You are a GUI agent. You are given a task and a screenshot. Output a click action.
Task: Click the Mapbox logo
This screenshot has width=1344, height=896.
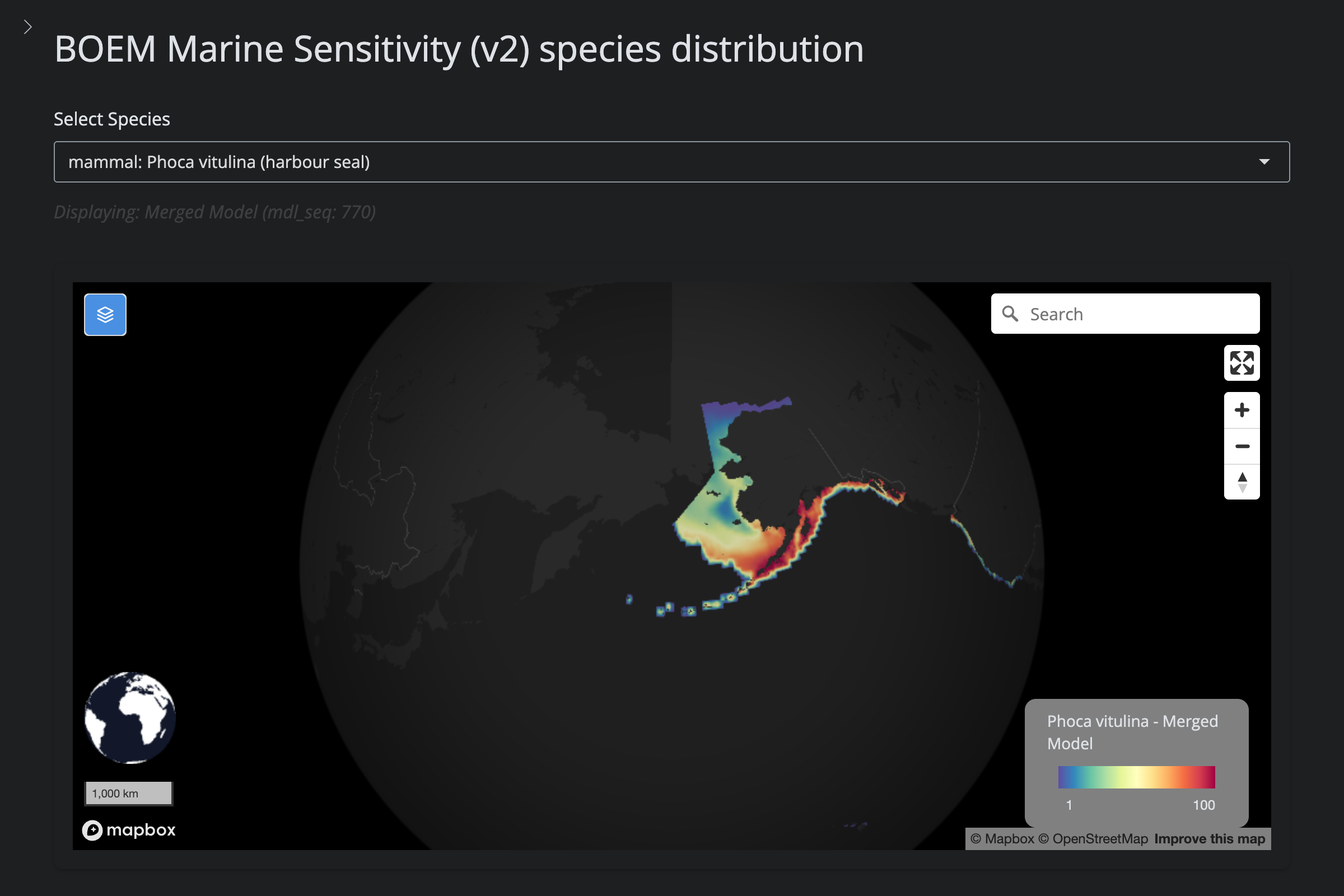tap(129, 830)
